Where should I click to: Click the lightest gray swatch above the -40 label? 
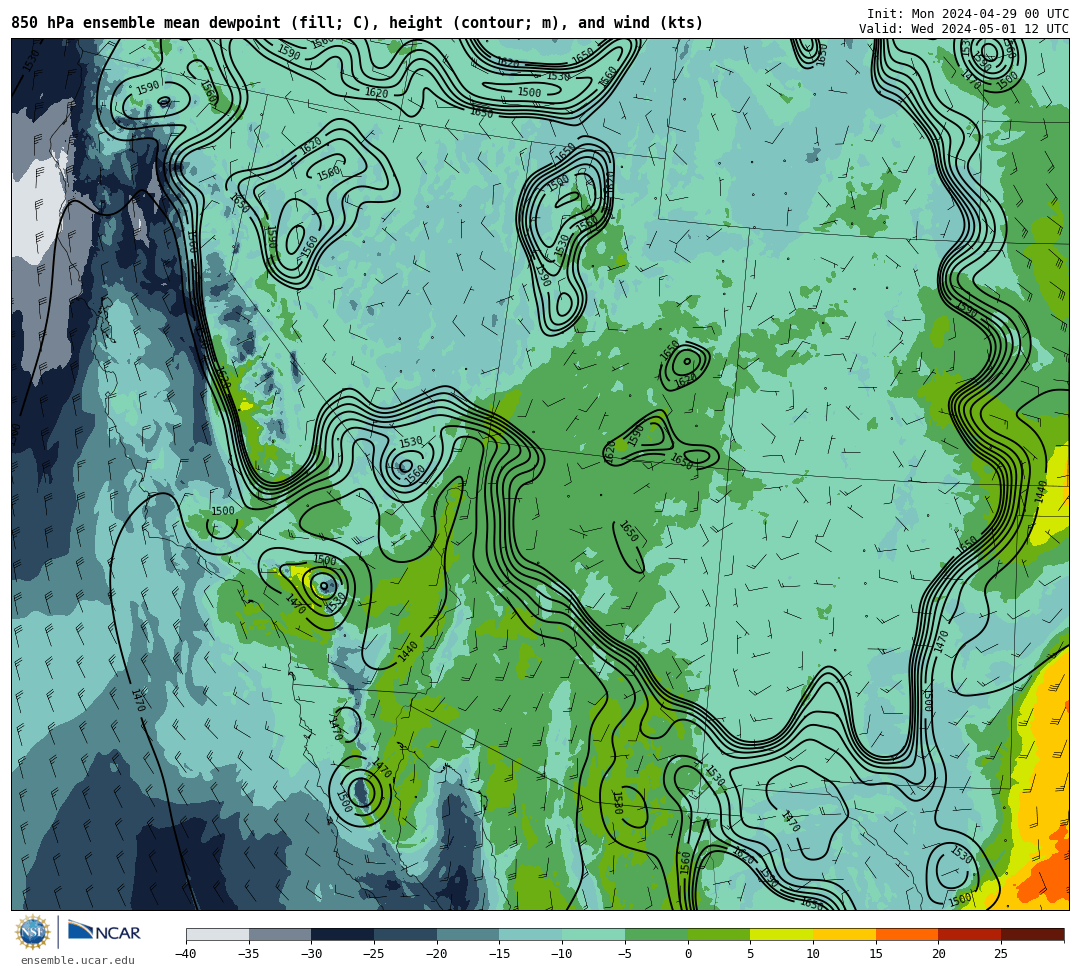pos(218,934)
